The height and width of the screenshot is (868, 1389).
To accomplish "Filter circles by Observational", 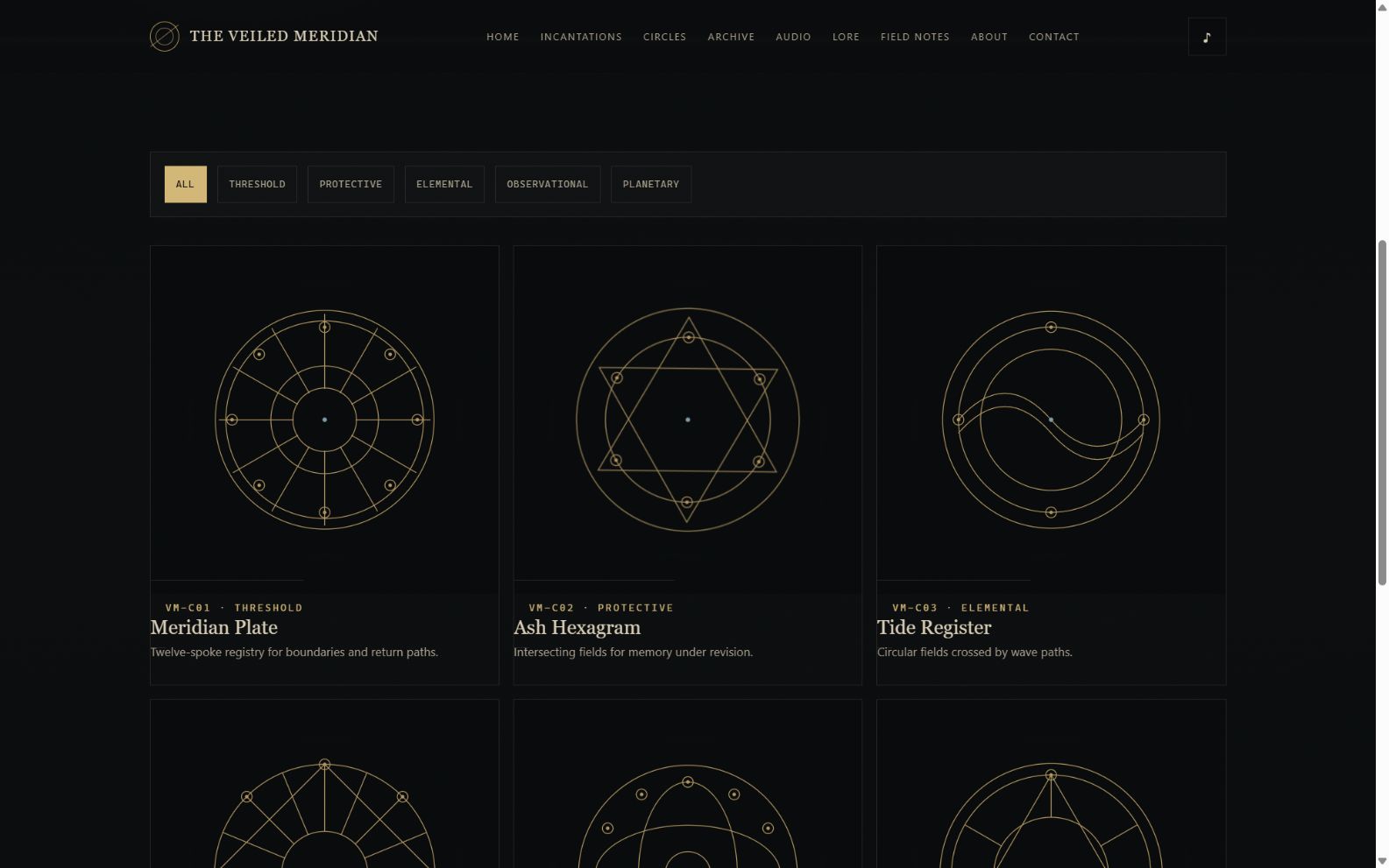I will pyautogui.click(x=548, y=184).
